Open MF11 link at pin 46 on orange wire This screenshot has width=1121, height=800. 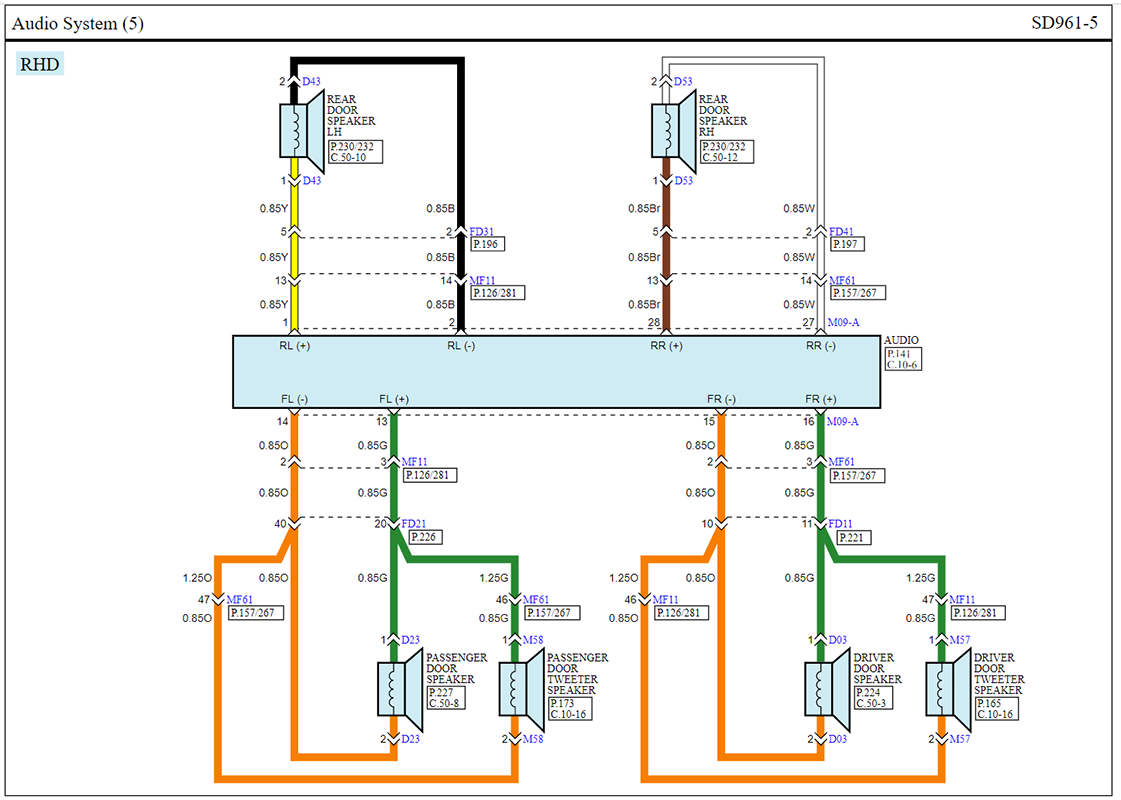click(x=665, y=600)
